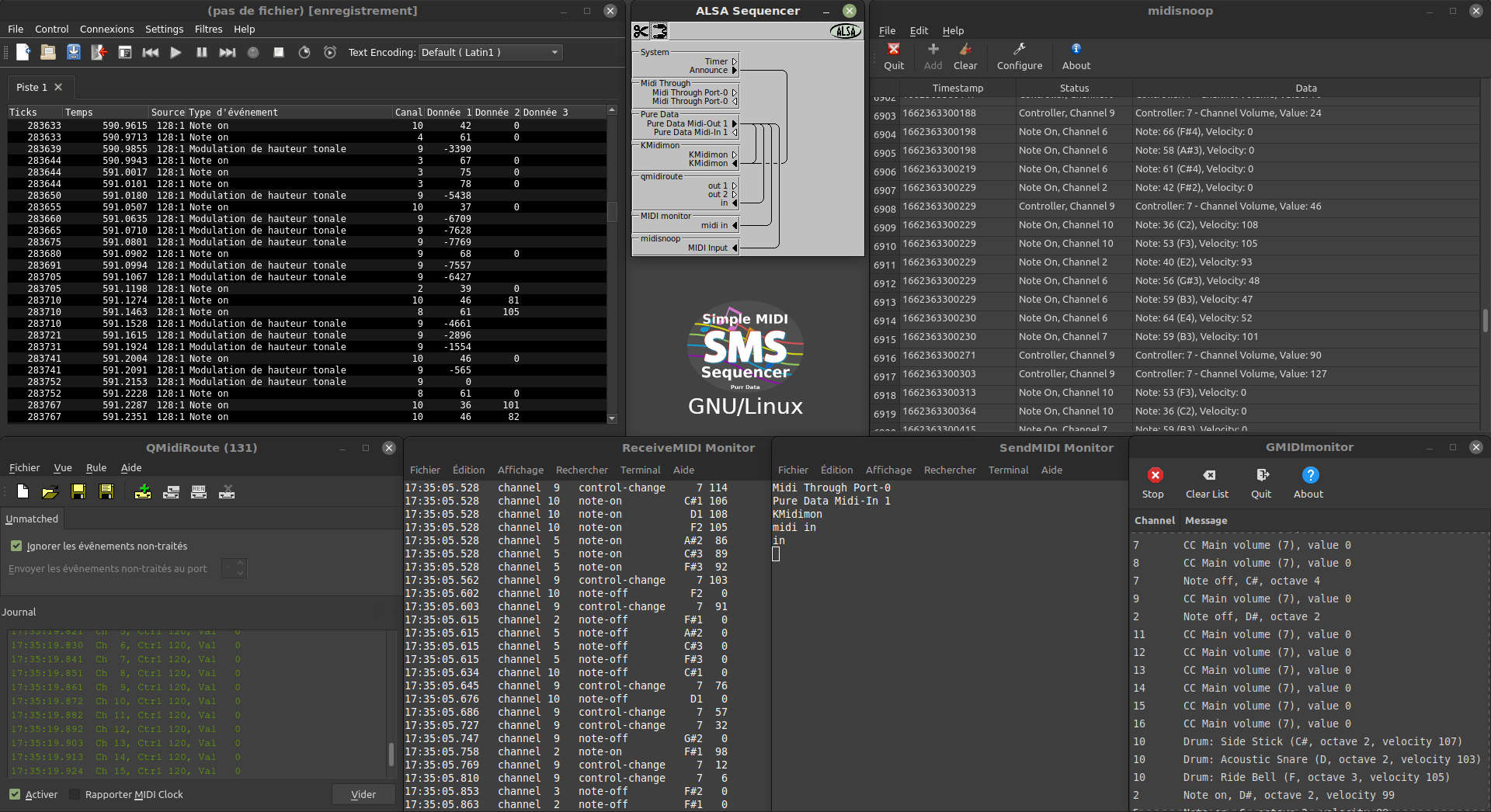
Task: Close the Piste 1 tab with its X
Action: [x=58, y=87]
